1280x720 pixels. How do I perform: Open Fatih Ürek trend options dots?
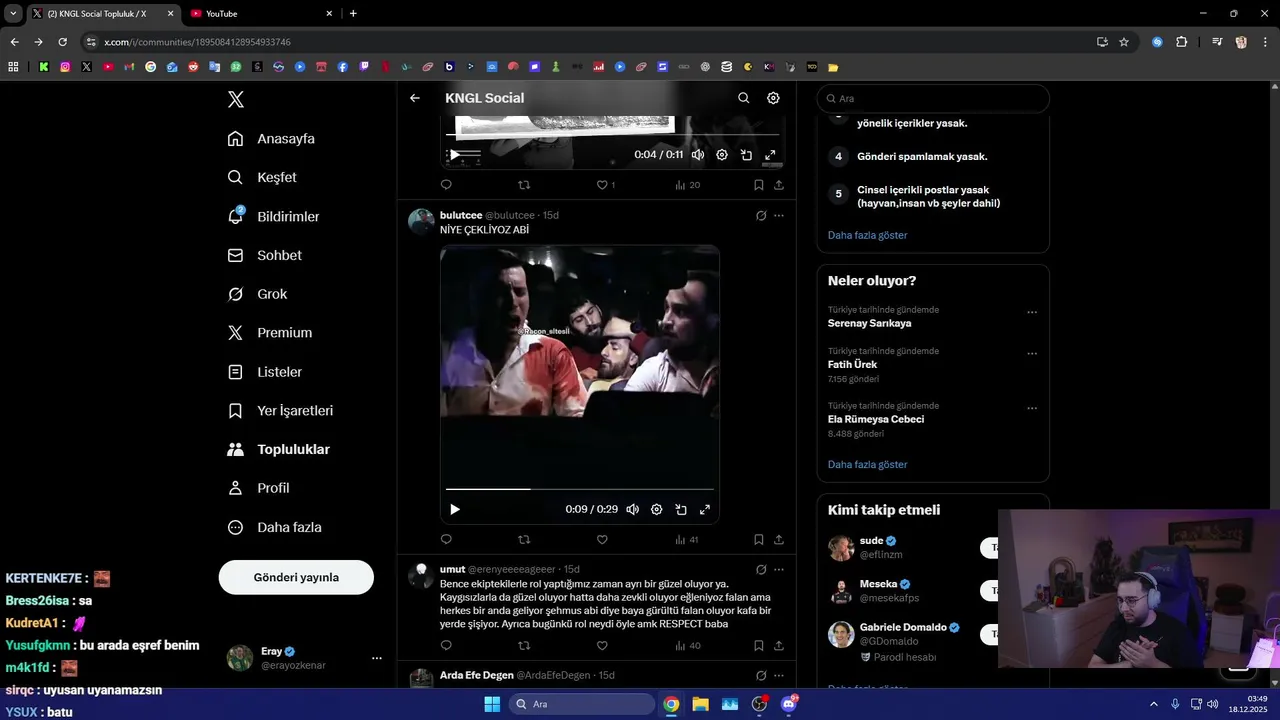click(x=1032, y=353)
